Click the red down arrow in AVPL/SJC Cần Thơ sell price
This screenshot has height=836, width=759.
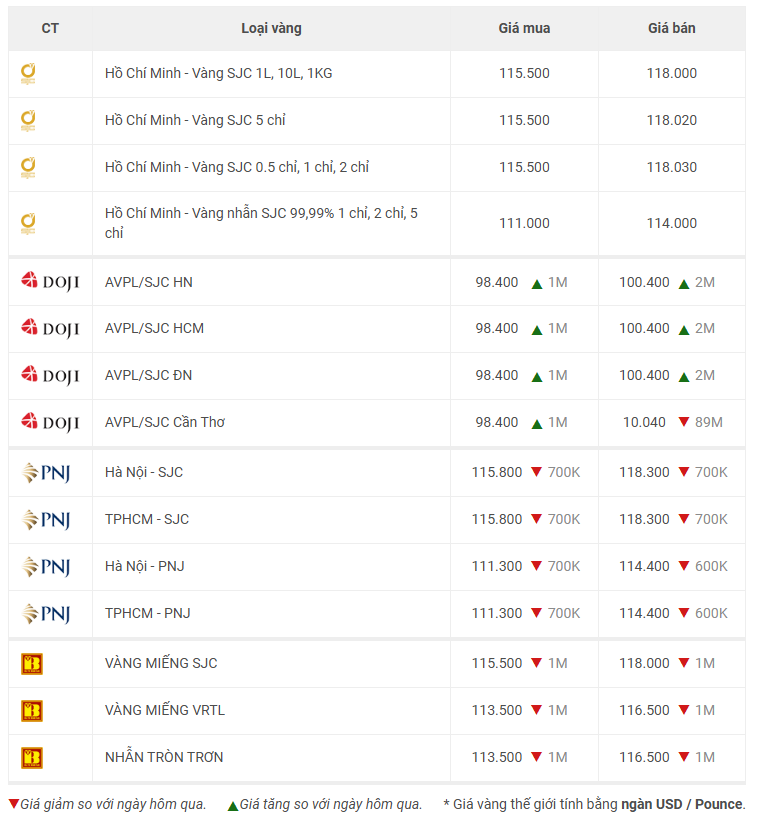click(684, 422)
